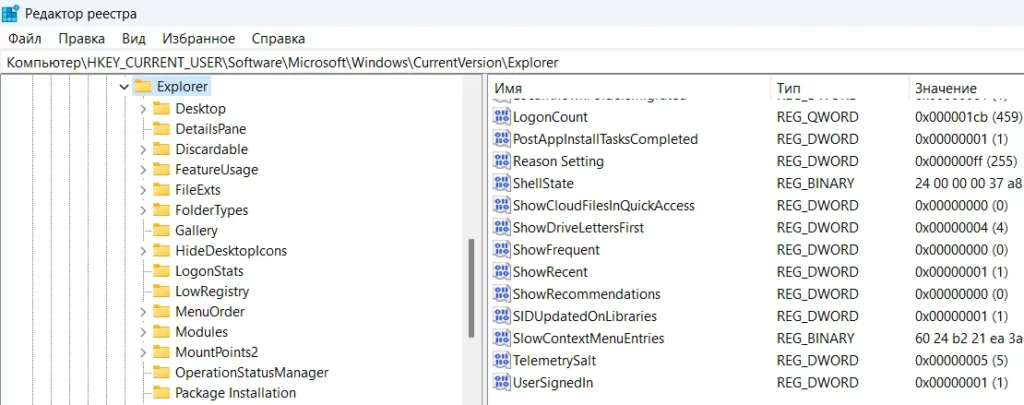Expand the MenuOrder key
Image resolution: width=1024 pixels, height=405 pixels.
coord(143,312)
